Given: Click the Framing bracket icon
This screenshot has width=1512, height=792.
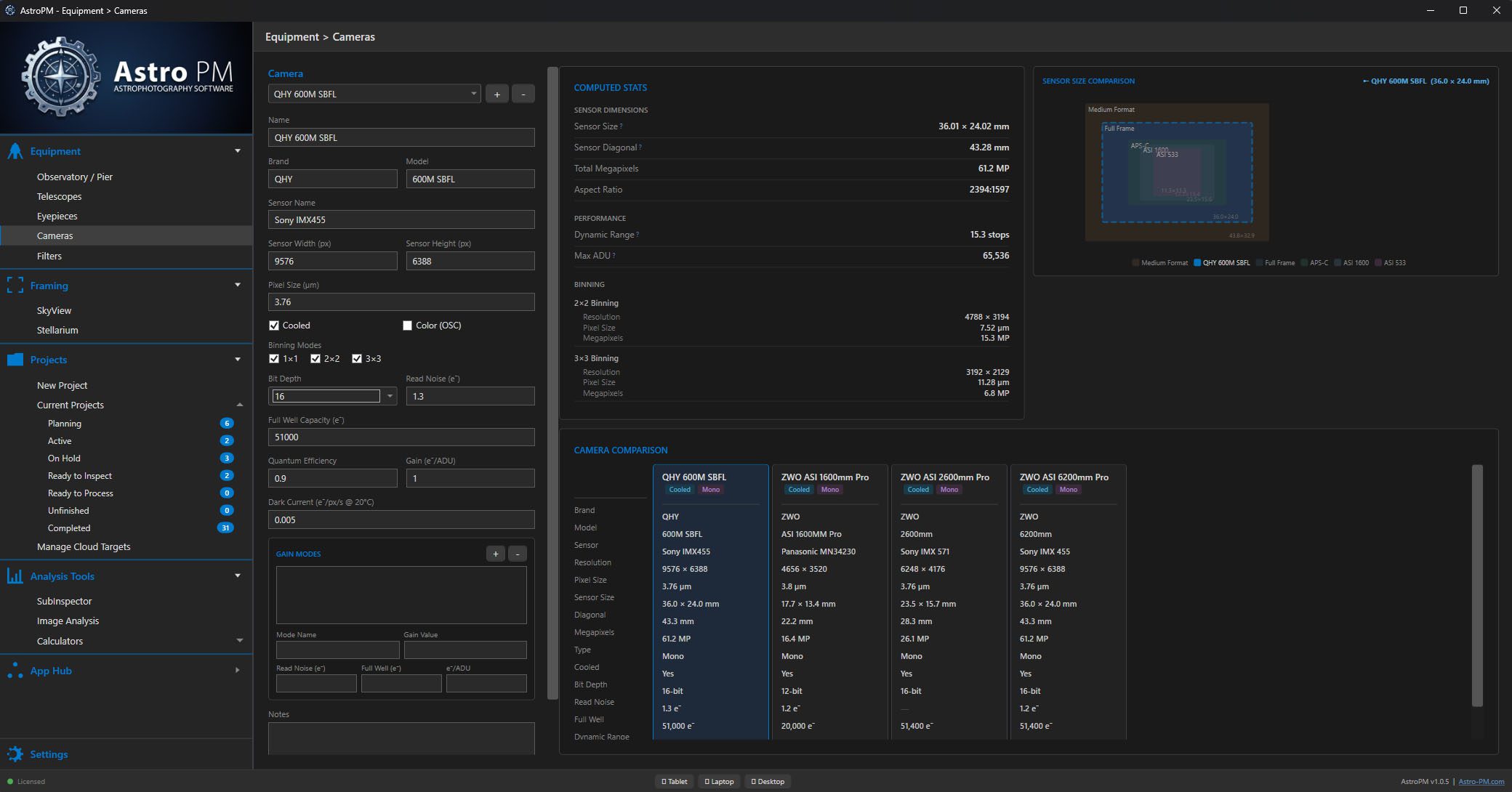Looking at the screenshot, I should coord(15,286).
